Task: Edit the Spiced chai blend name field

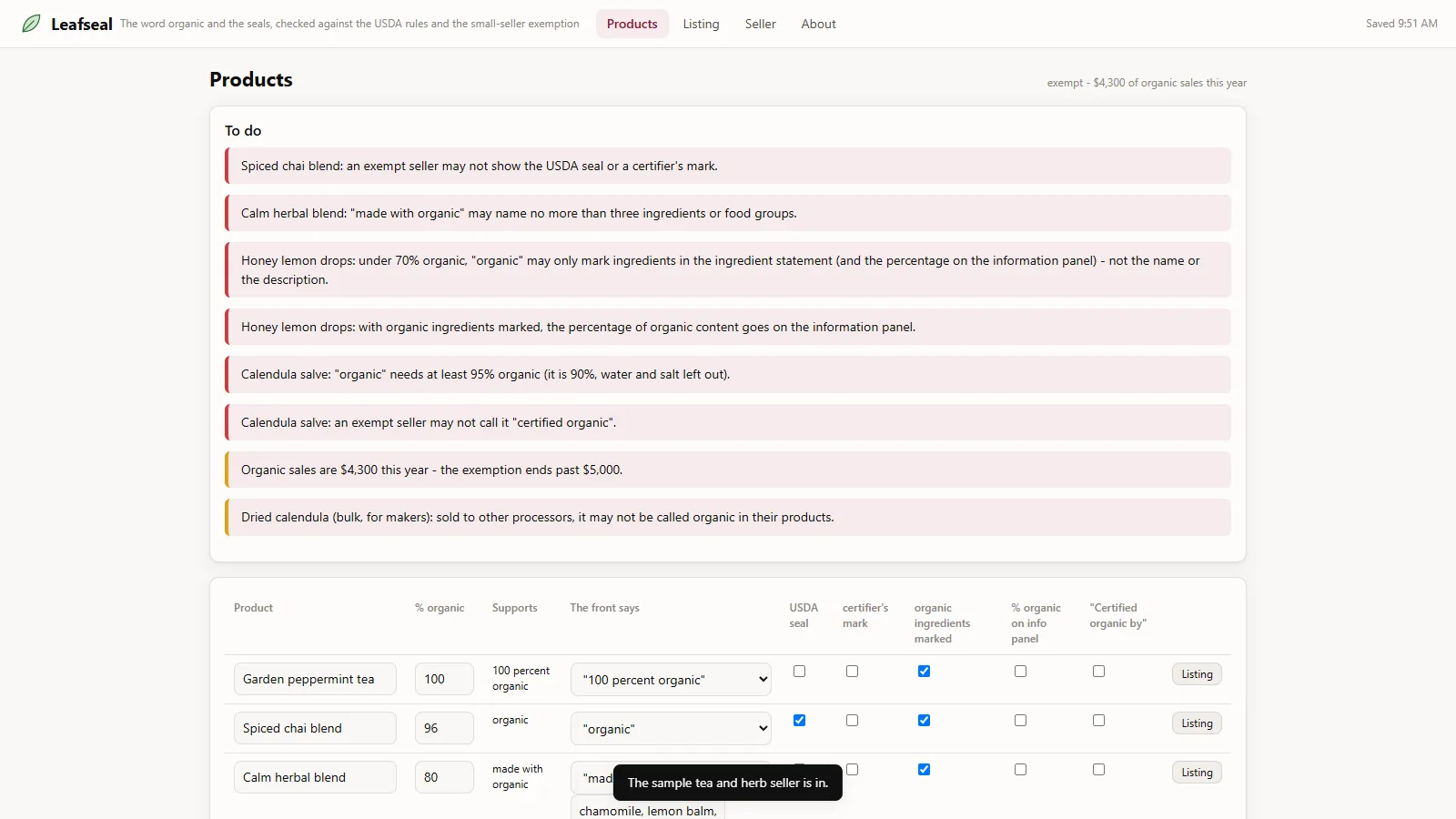Action: [x=315, y=728]
